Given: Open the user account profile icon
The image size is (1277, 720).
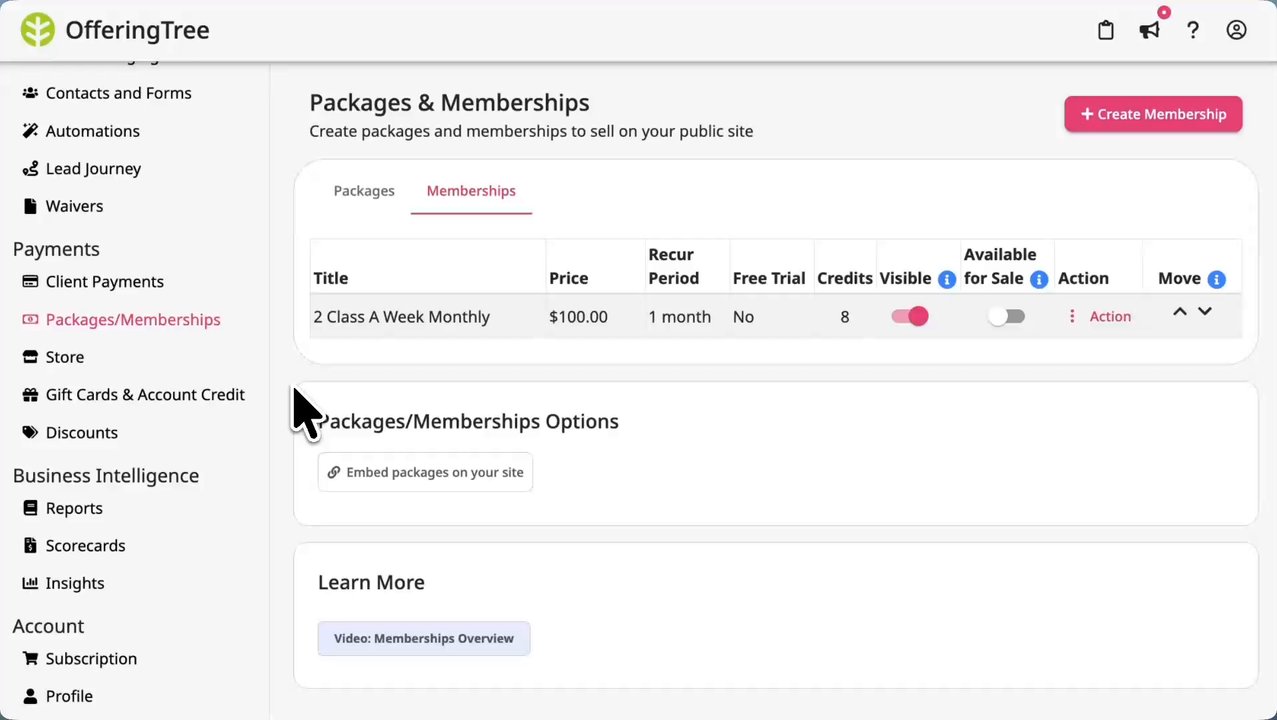Looking at the screenshot, I should tap(1236, 30).
